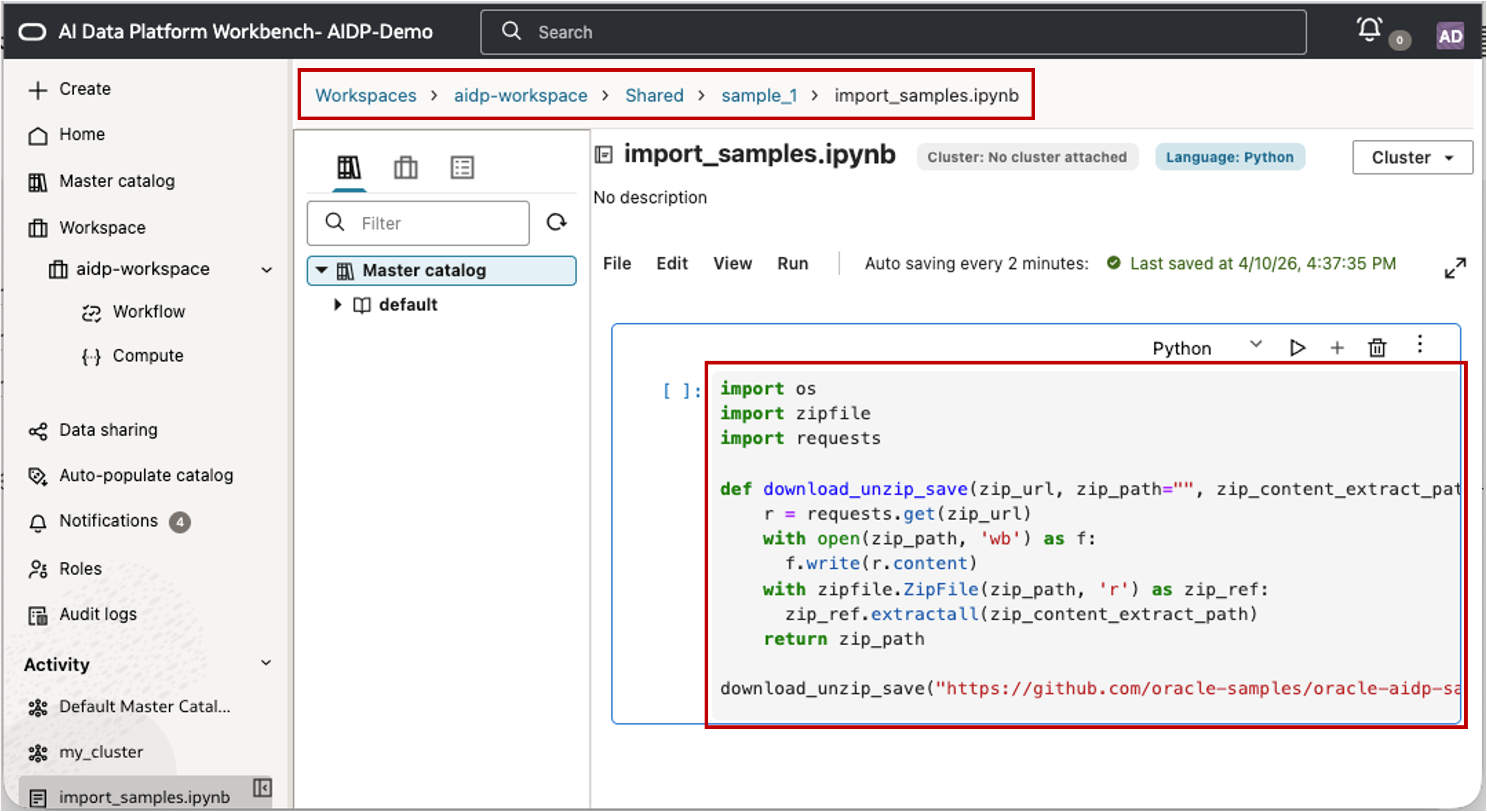Open the Run menu
This screenshot has height=812, width=1487.
point(792,264)
